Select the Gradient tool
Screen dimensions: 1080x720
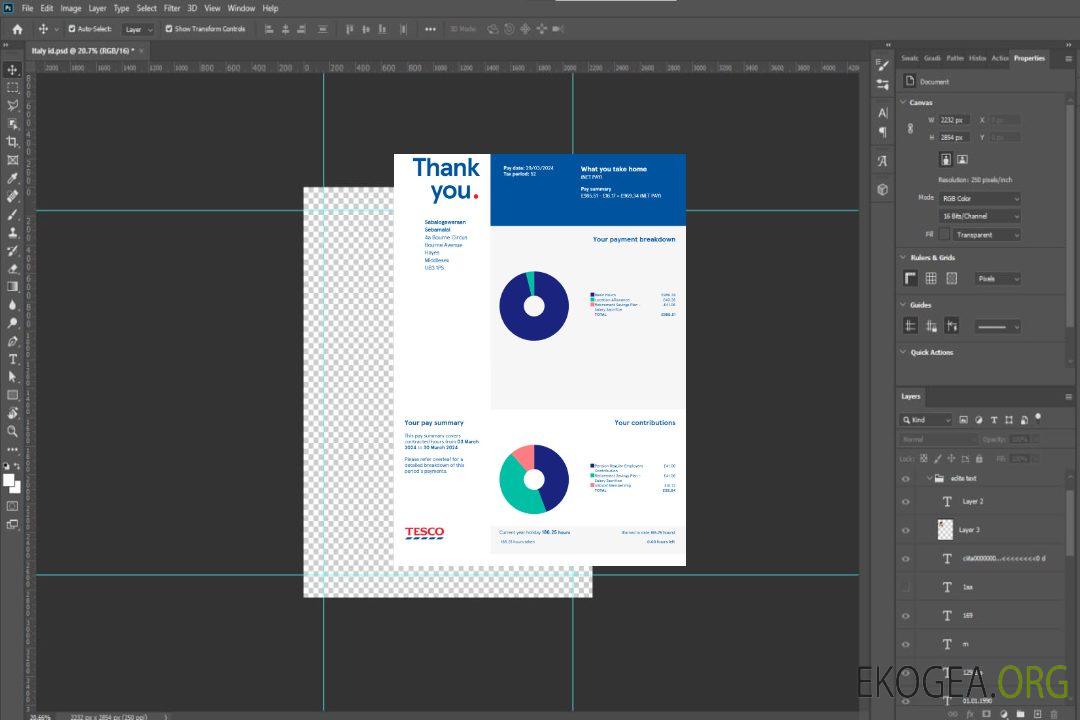click(12, 286)
